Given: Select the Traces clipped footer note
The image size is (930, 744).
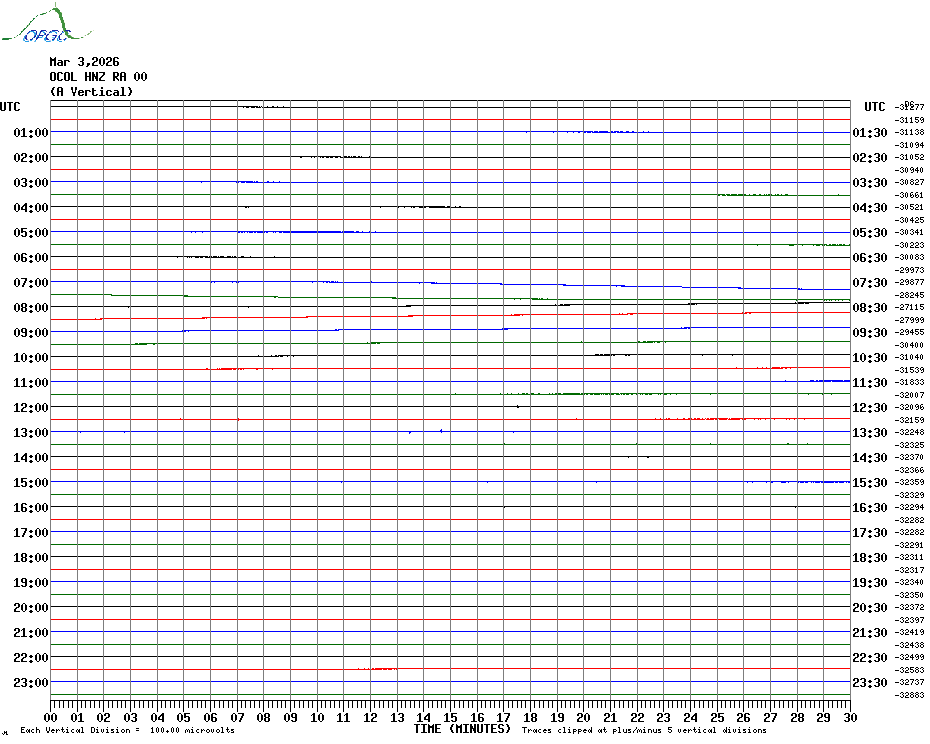Looking at the screenshot, I should point(644,730).
